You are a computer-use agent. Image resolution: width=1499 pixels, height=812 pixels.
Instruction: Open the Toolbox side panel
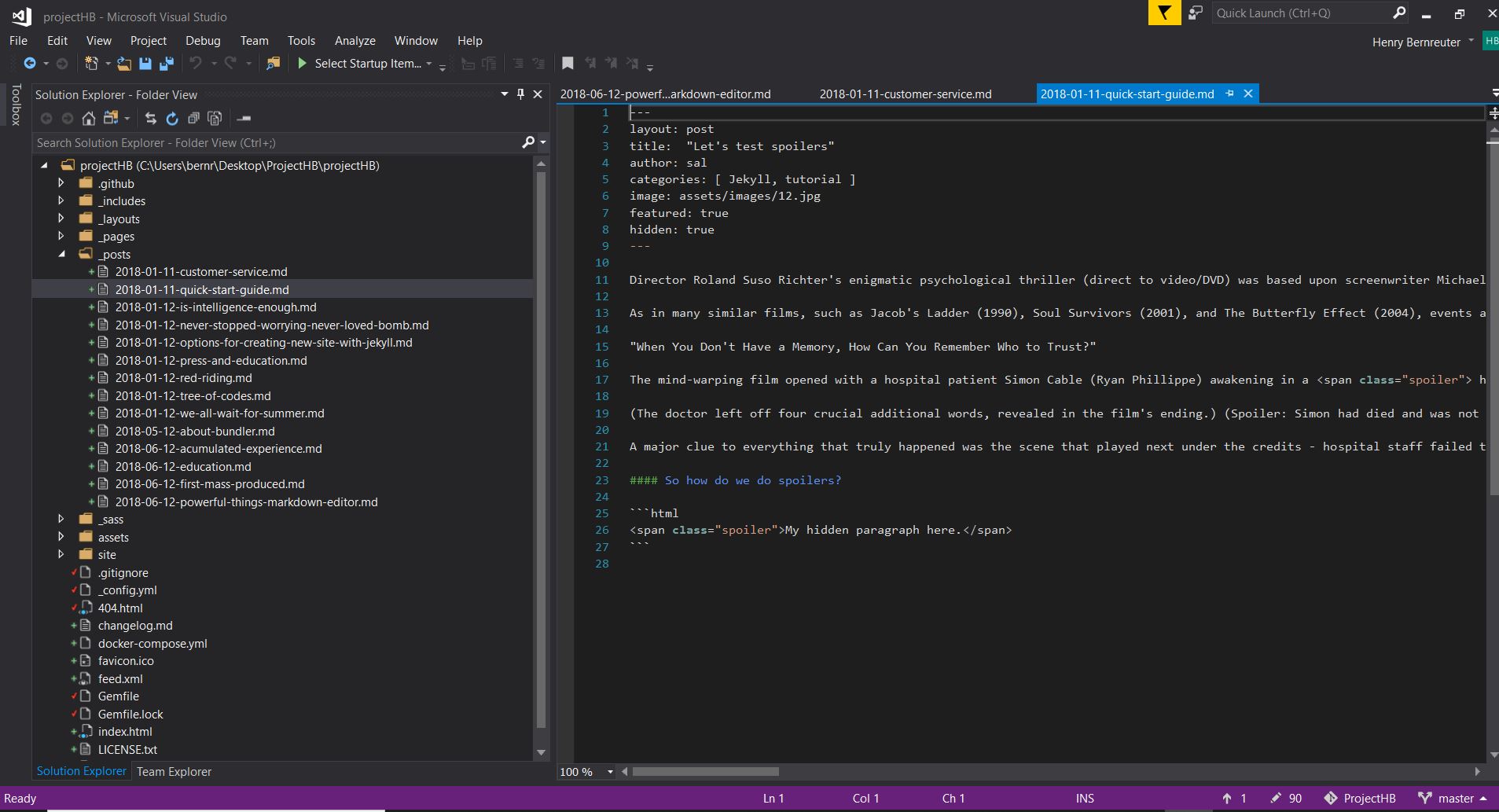pyautogui.click(x=16, y=105)
